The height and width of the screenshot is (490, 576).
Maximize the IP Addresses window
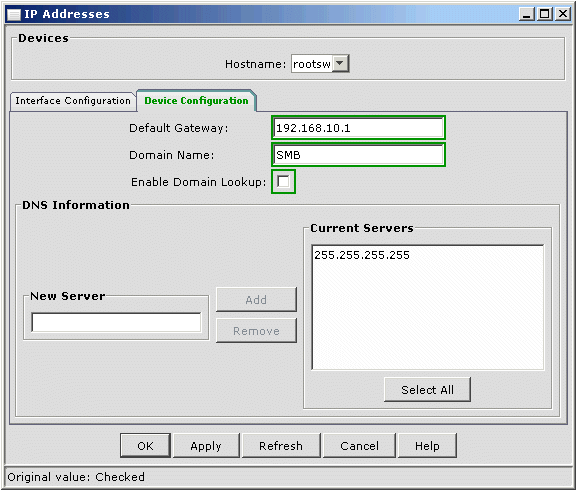coord(545,14)
